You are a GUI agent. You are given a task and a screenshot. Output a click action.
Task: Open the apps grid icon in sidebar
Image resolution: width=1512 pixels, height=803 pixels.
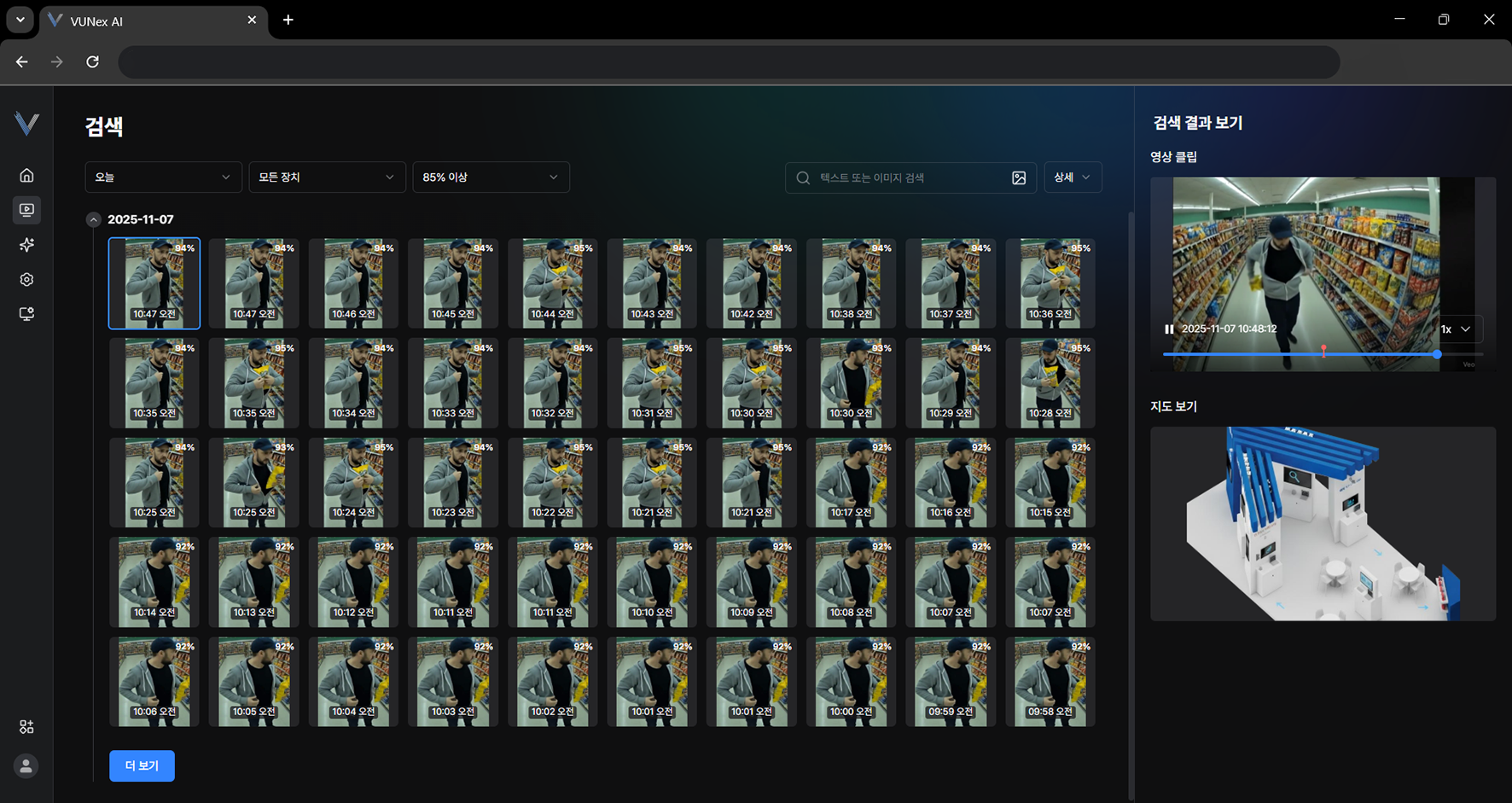[x=26, y=727]
